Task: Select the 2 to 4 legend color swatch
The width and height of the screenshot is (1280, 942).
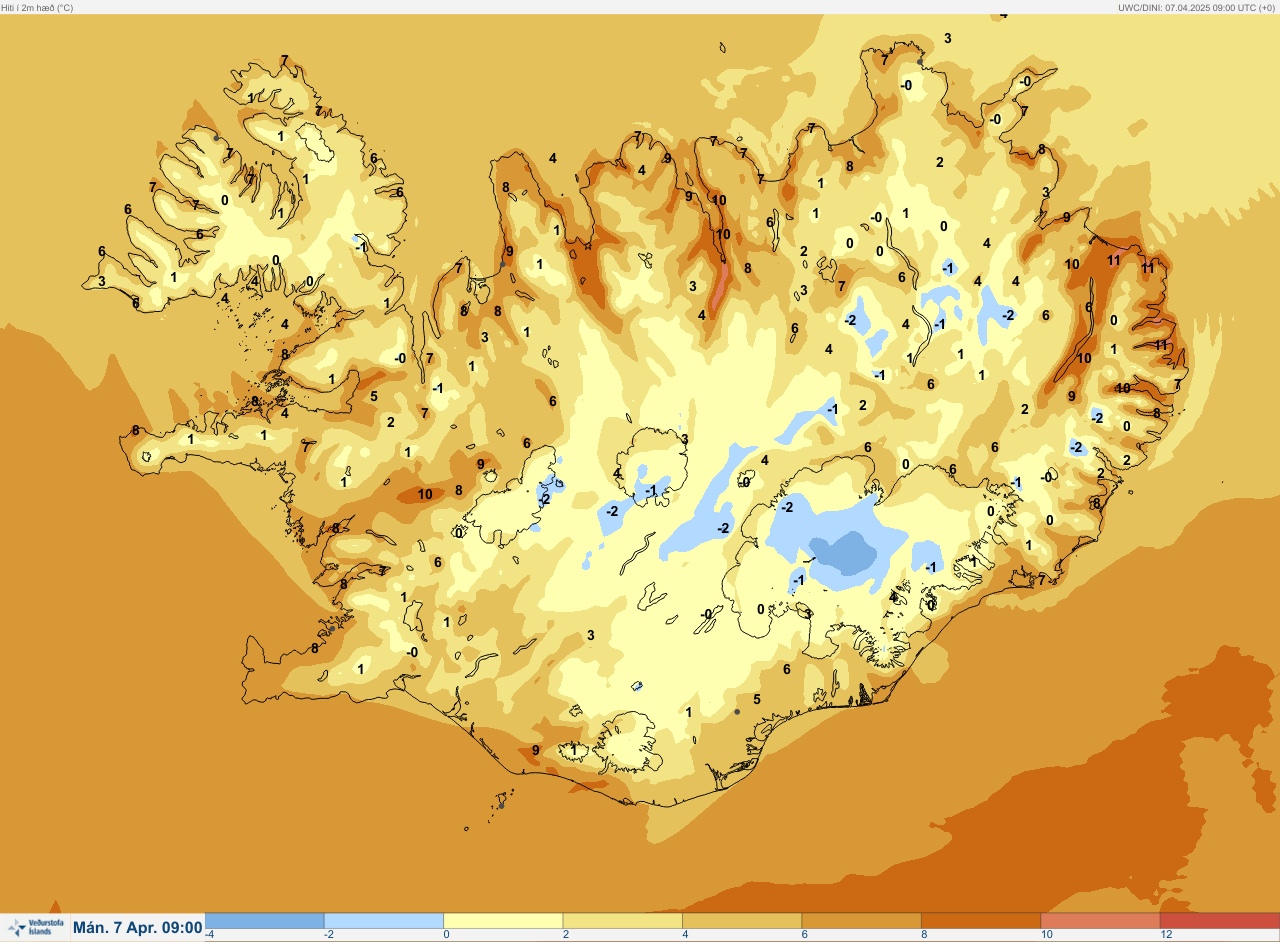Action: pos(622,920)
